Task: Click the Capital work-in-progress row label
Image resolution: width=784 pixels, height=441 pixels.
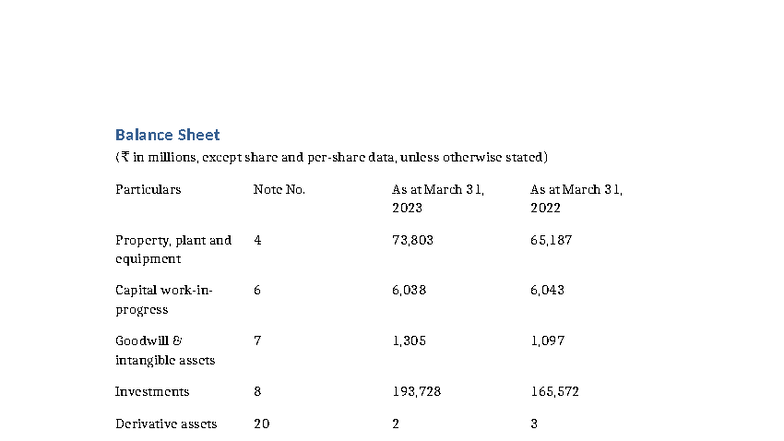Action: pos(164,300)
